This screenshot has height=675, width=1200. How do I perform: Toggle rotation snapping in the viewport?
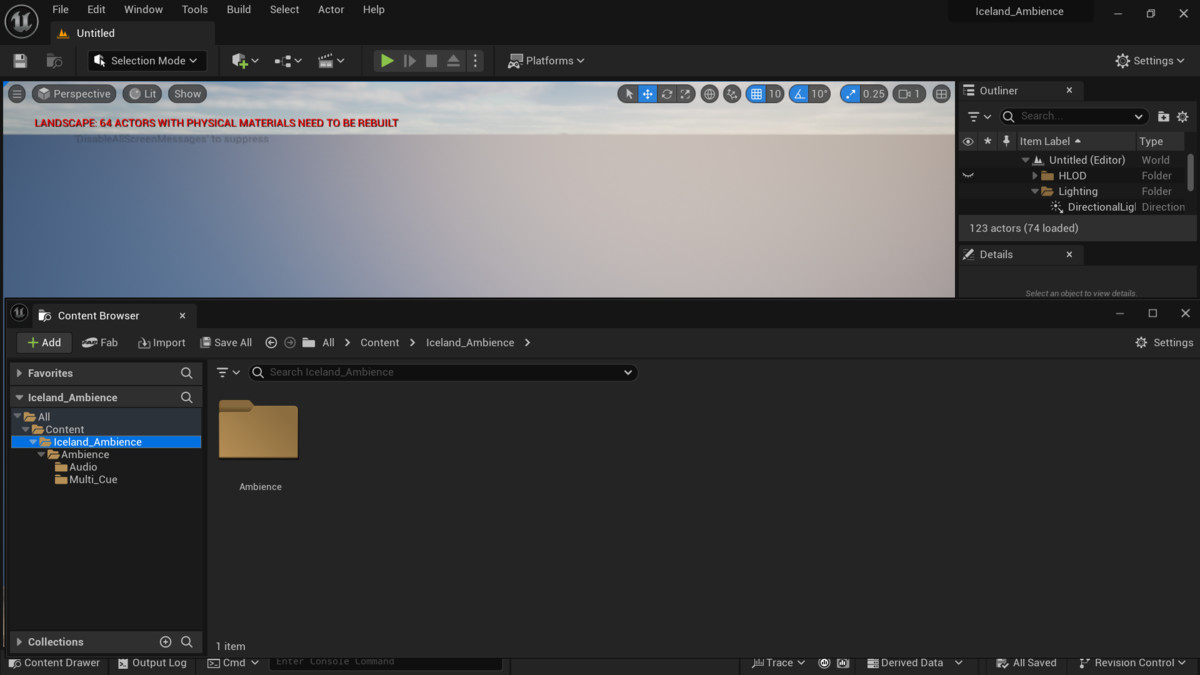[798, 94]
